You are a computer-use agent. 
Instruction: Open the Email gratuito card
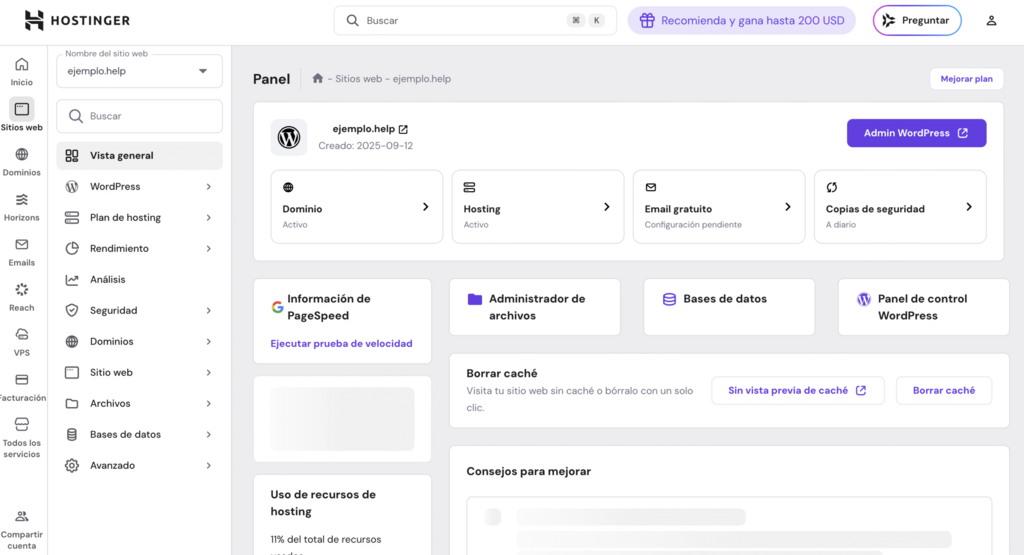point(718,207)
